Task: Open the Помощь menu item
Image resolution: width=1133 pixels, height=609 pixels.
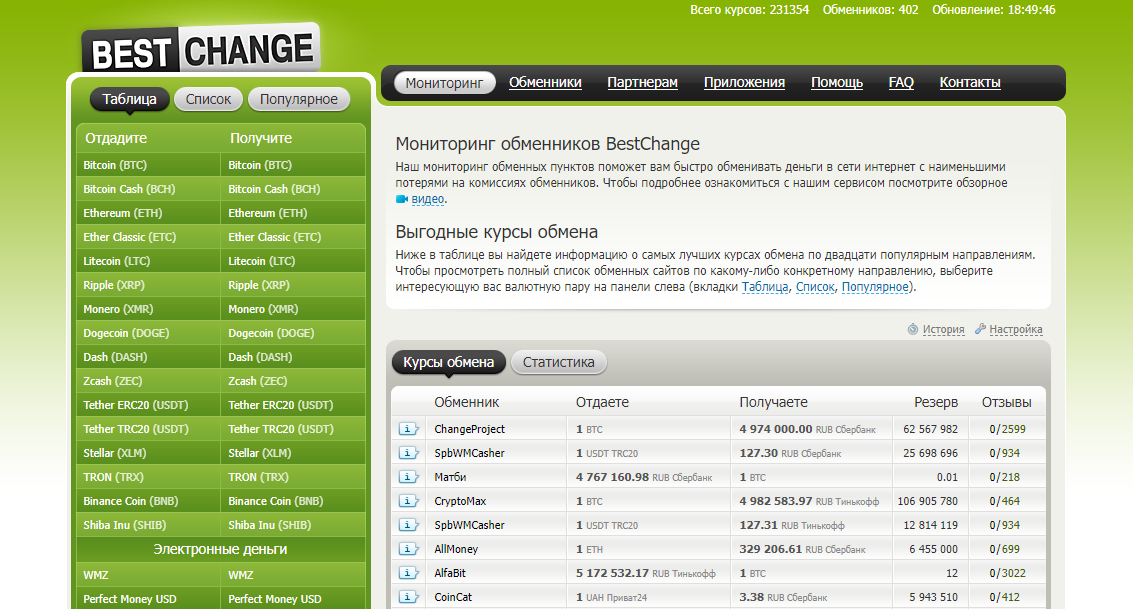Action: point(837,82)
